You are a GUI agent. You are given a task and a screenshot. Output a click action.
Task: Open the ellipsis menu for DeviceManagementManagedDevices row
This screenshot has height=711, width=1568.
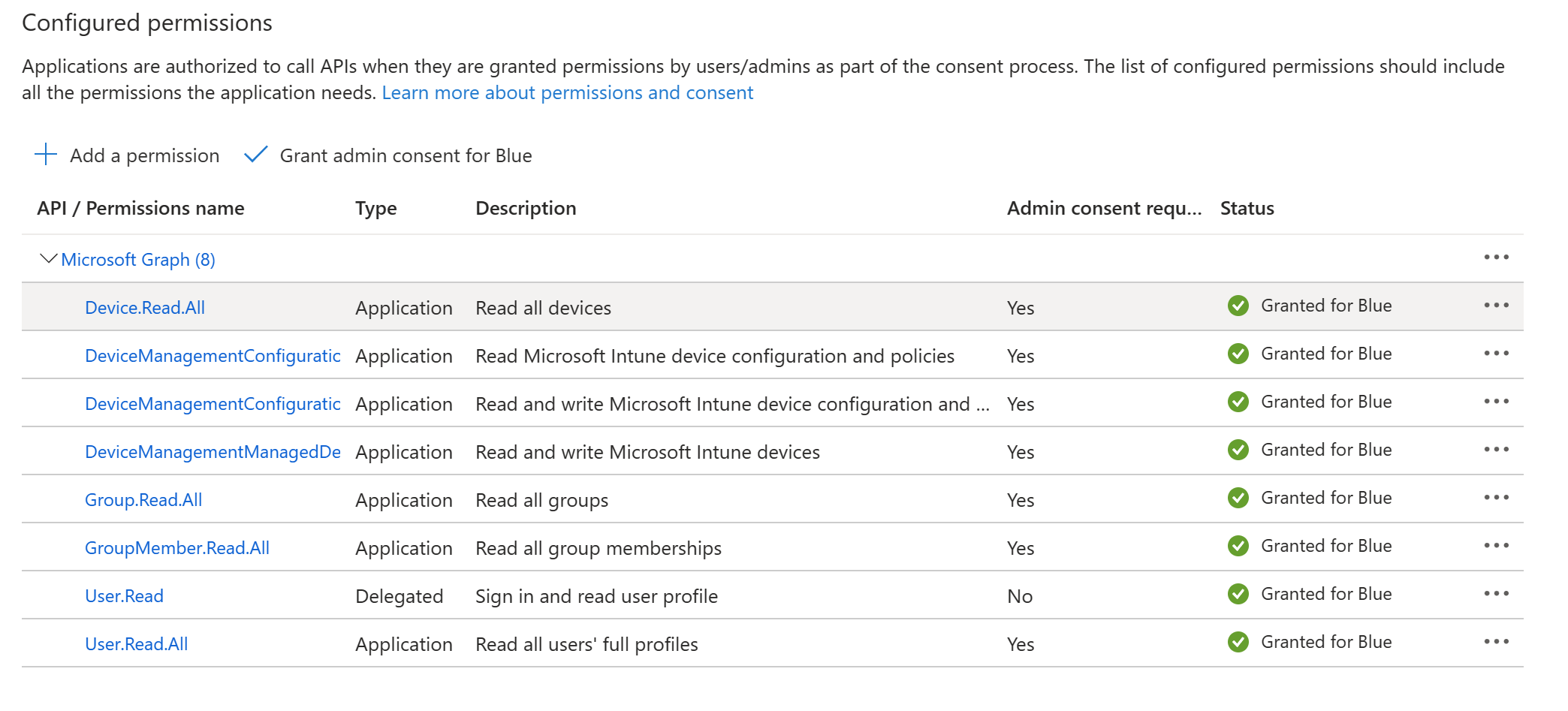click(1496, 450)
